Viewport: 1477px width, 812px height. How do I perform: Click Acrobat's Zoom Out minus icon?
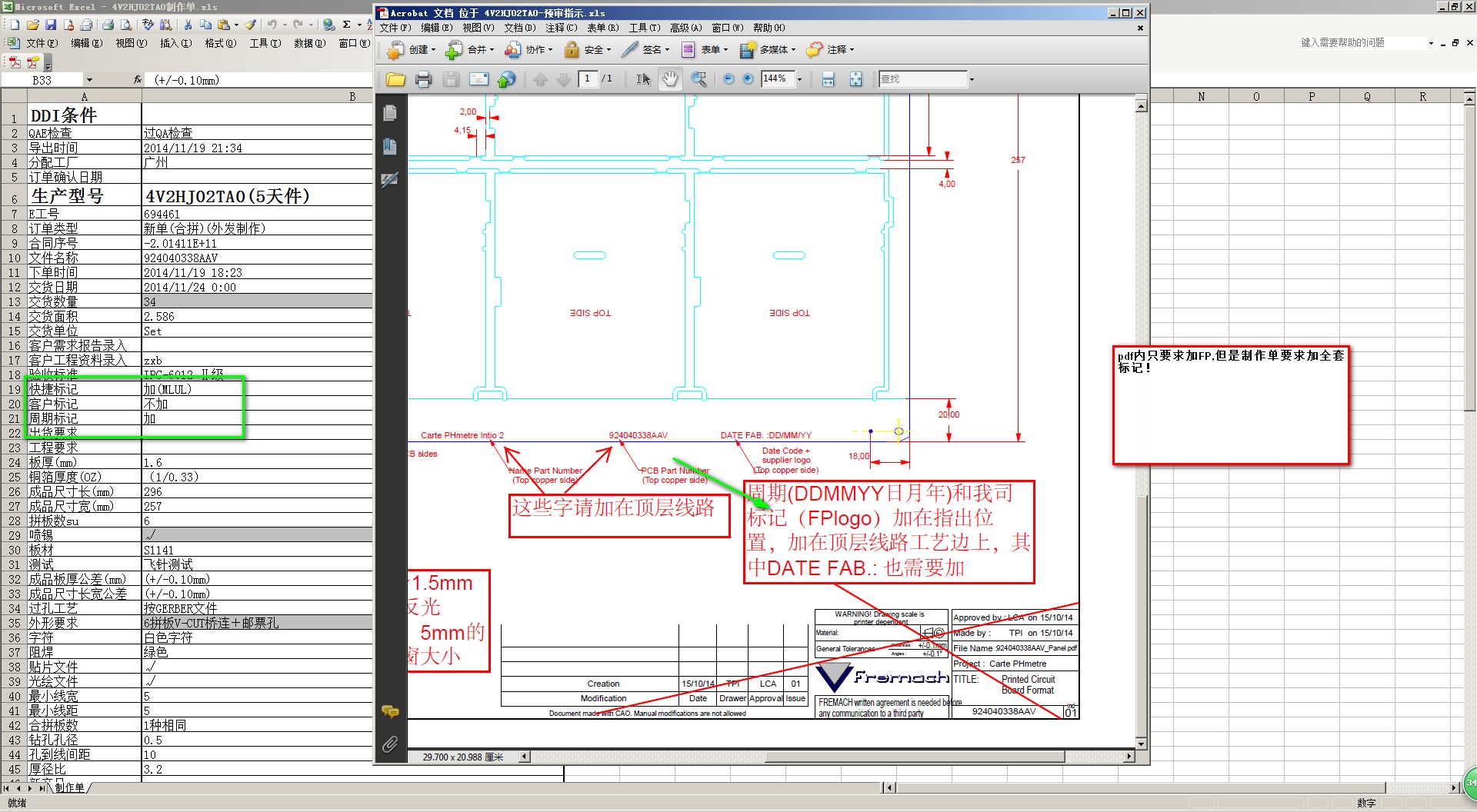click(728, 78)
